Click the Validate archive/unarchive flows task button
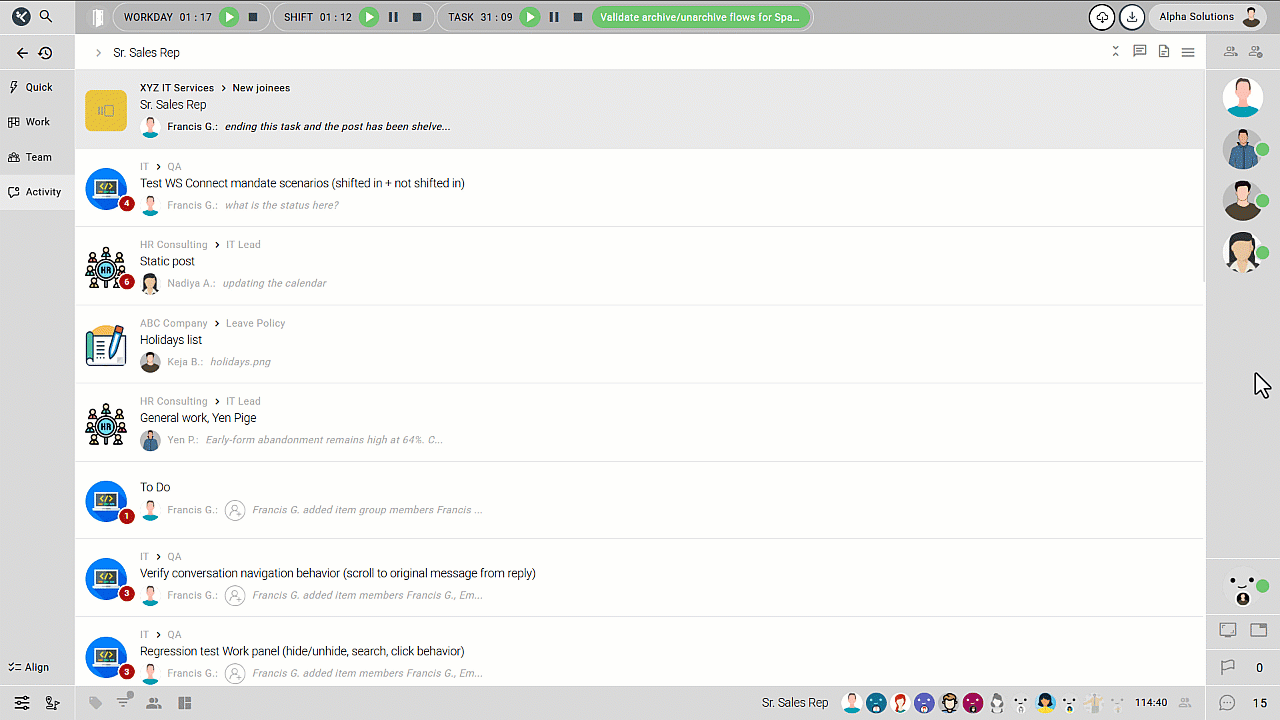 click(x=700, y=17)
